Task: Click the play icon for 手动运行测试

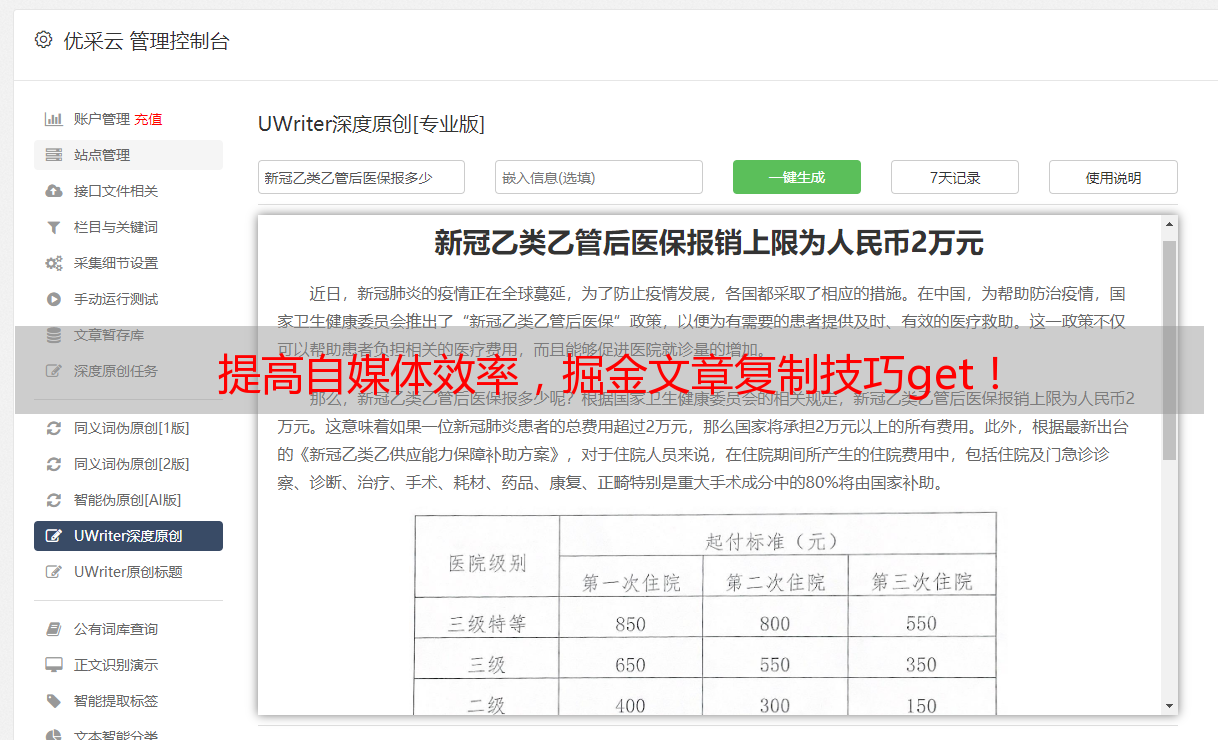Action: [x=54, y=299]
